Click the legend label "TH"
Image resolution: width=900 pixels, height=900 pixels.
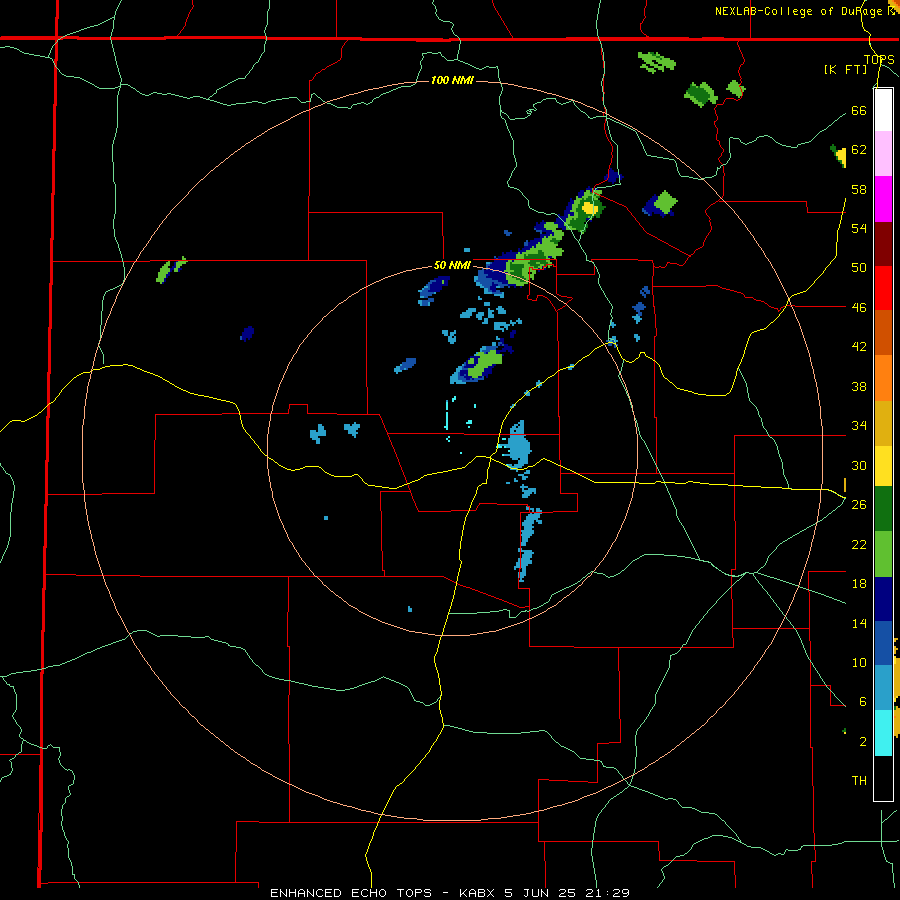point(859,781)
